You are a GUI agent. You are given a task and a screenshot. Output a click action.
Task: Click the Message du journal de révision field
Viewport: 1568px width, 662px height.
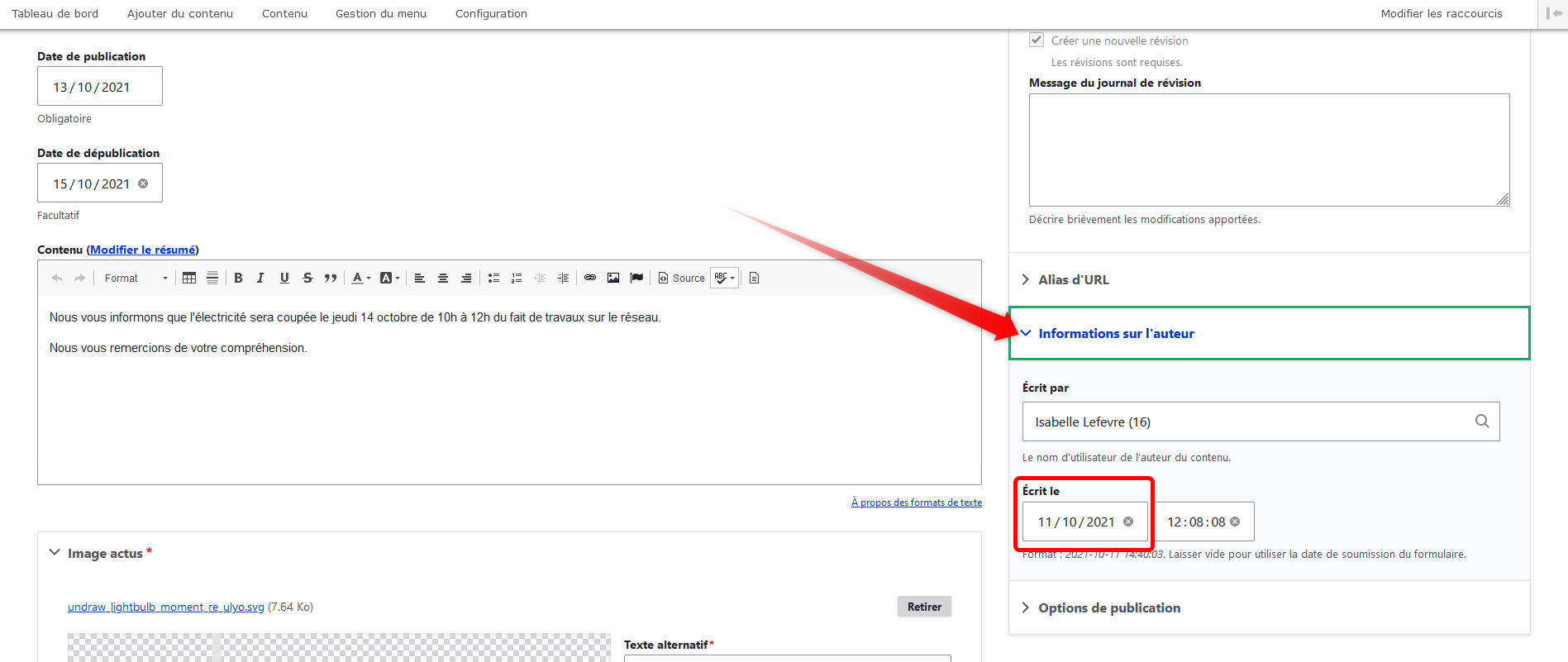(x=1268, y=150)
